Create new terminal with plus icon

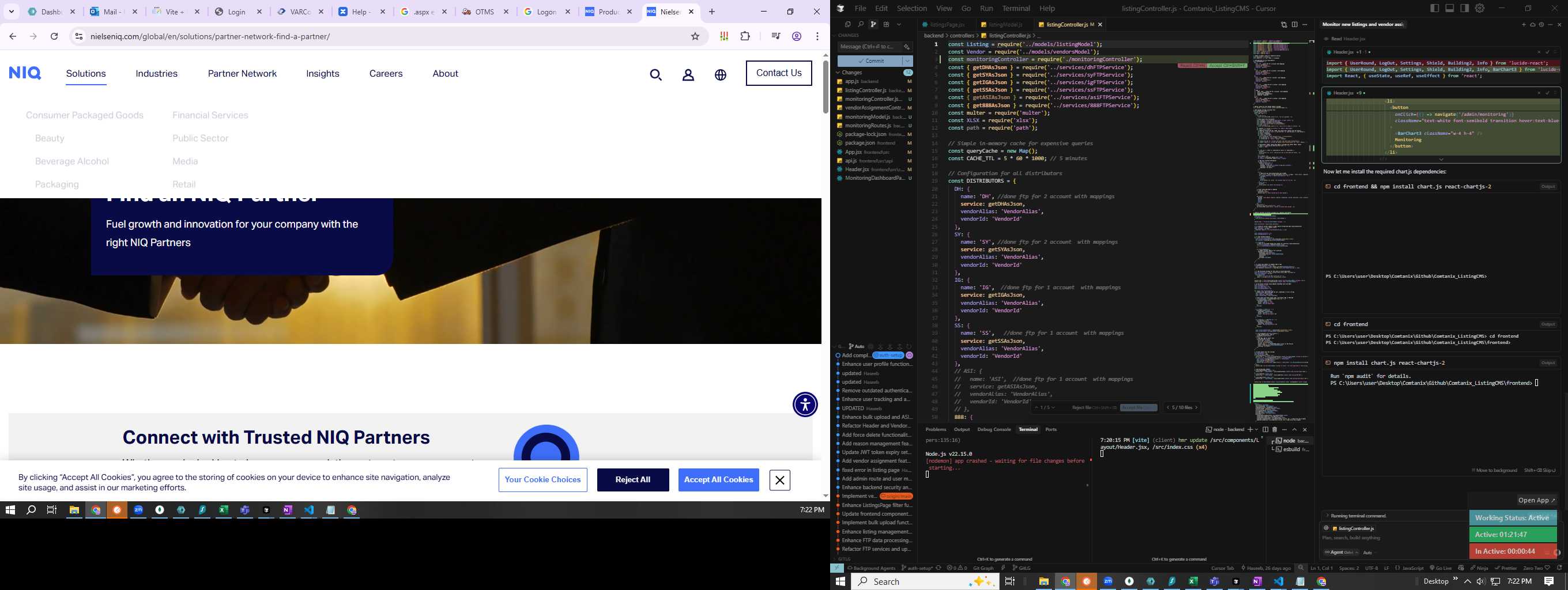click(x=1250, y=430)
